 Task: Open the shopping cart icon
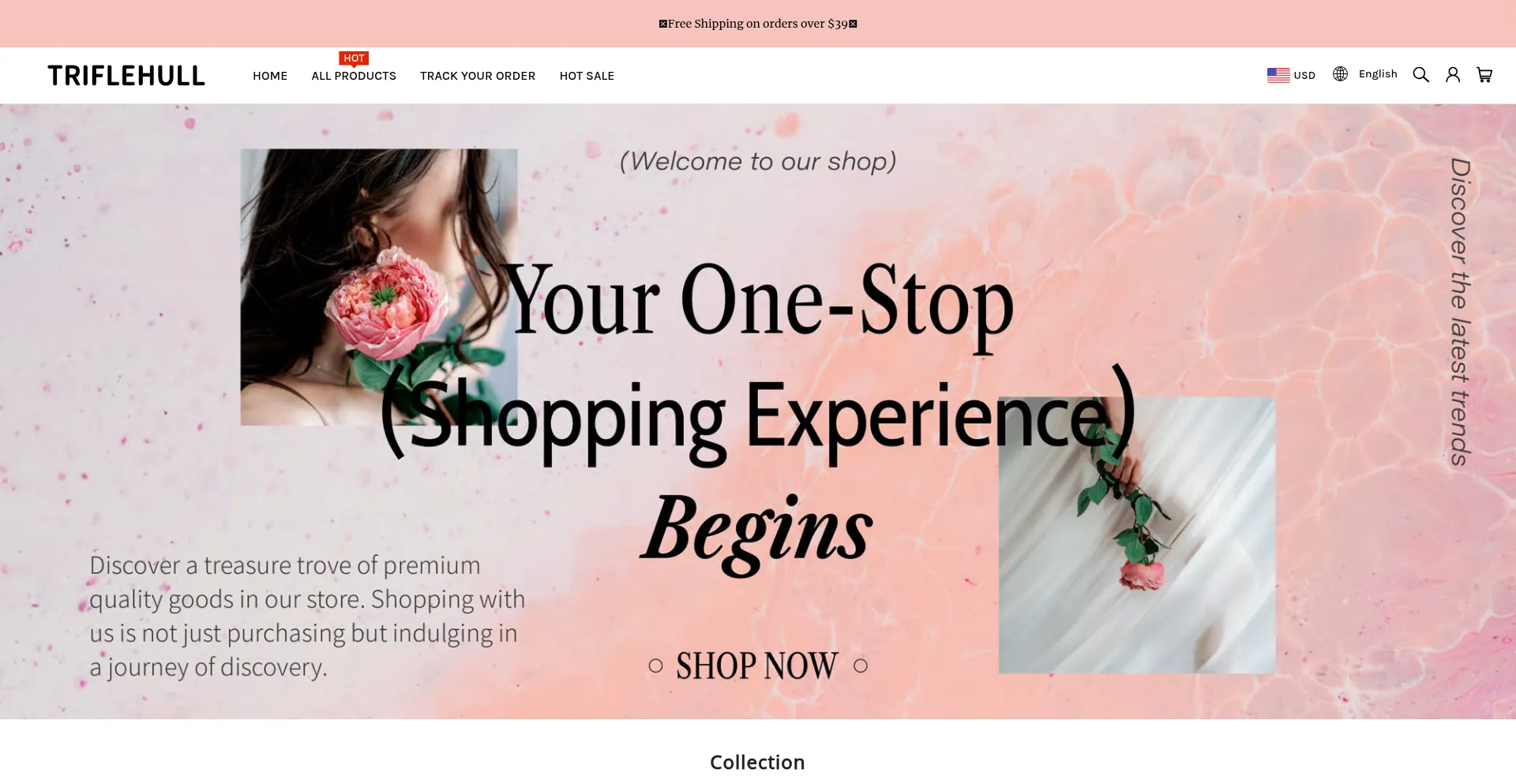pos(1484,75)
